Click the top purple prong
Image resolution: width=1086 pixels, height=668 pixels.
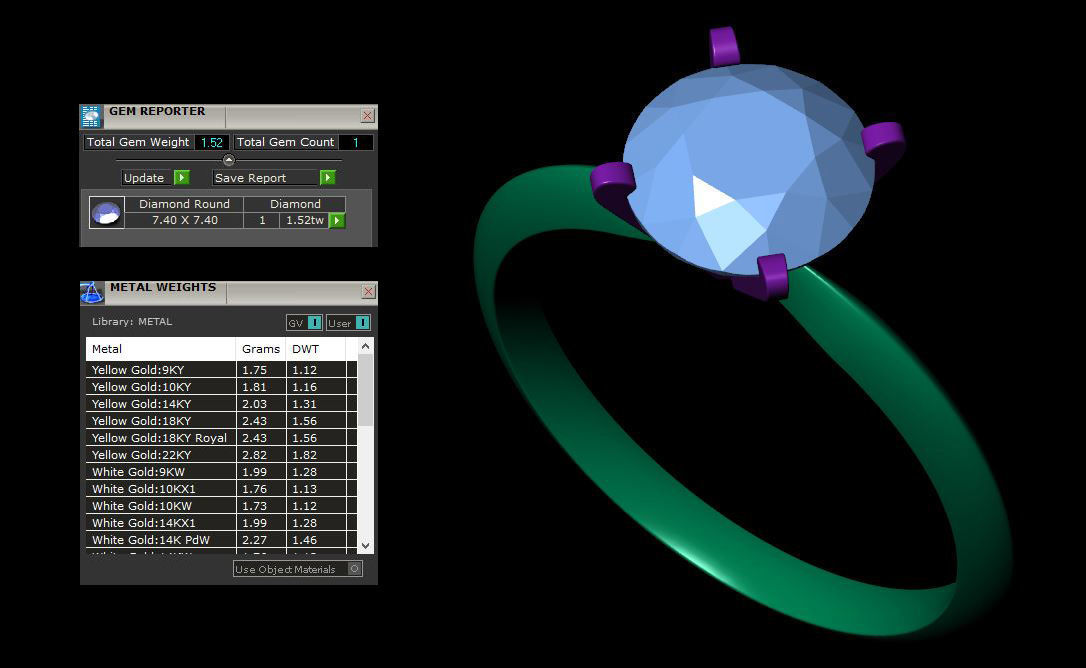[x=724, y=46]
